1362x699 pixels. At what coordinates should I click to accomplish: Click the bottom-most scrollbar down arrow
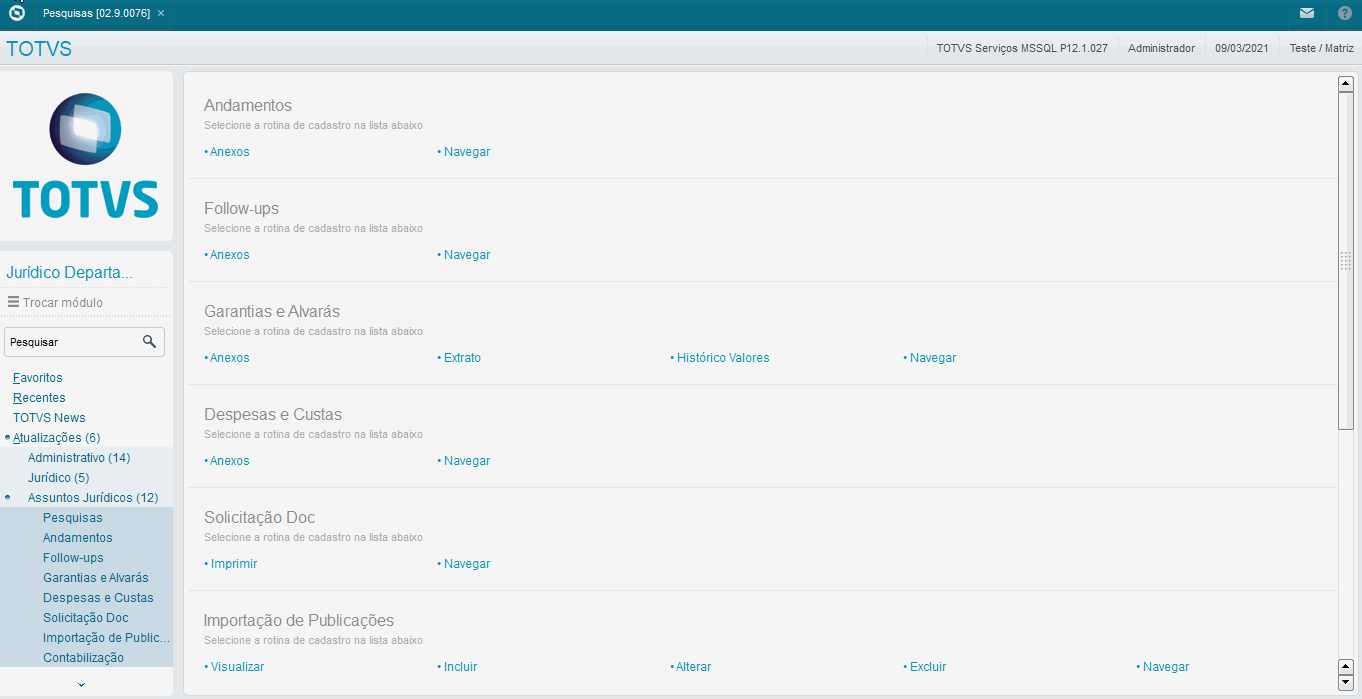click(x=1345, y=683)
